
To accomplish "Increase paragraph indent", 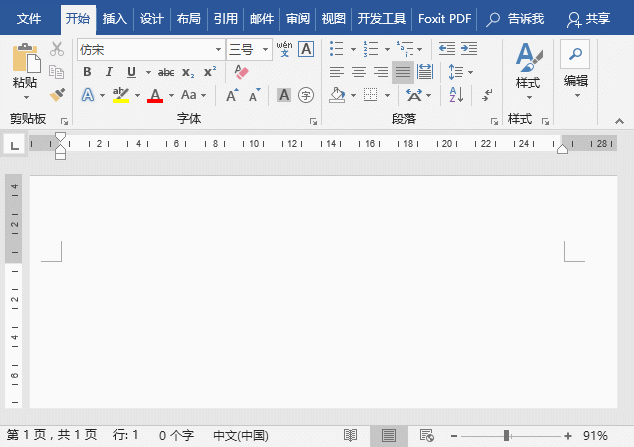I will pyautogui.click(x=469, y=49).
